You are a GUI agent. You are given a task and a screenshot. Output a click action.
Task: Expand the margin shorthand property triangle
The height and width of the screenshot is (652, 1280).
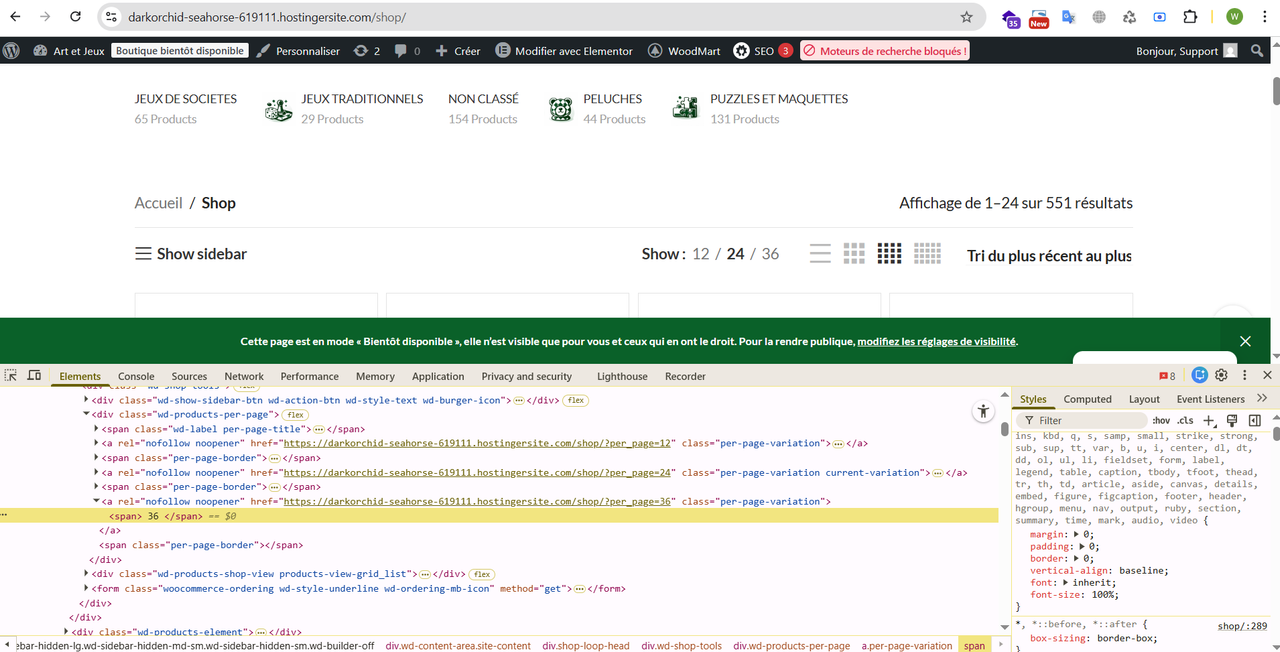[x=1077, y=535]
